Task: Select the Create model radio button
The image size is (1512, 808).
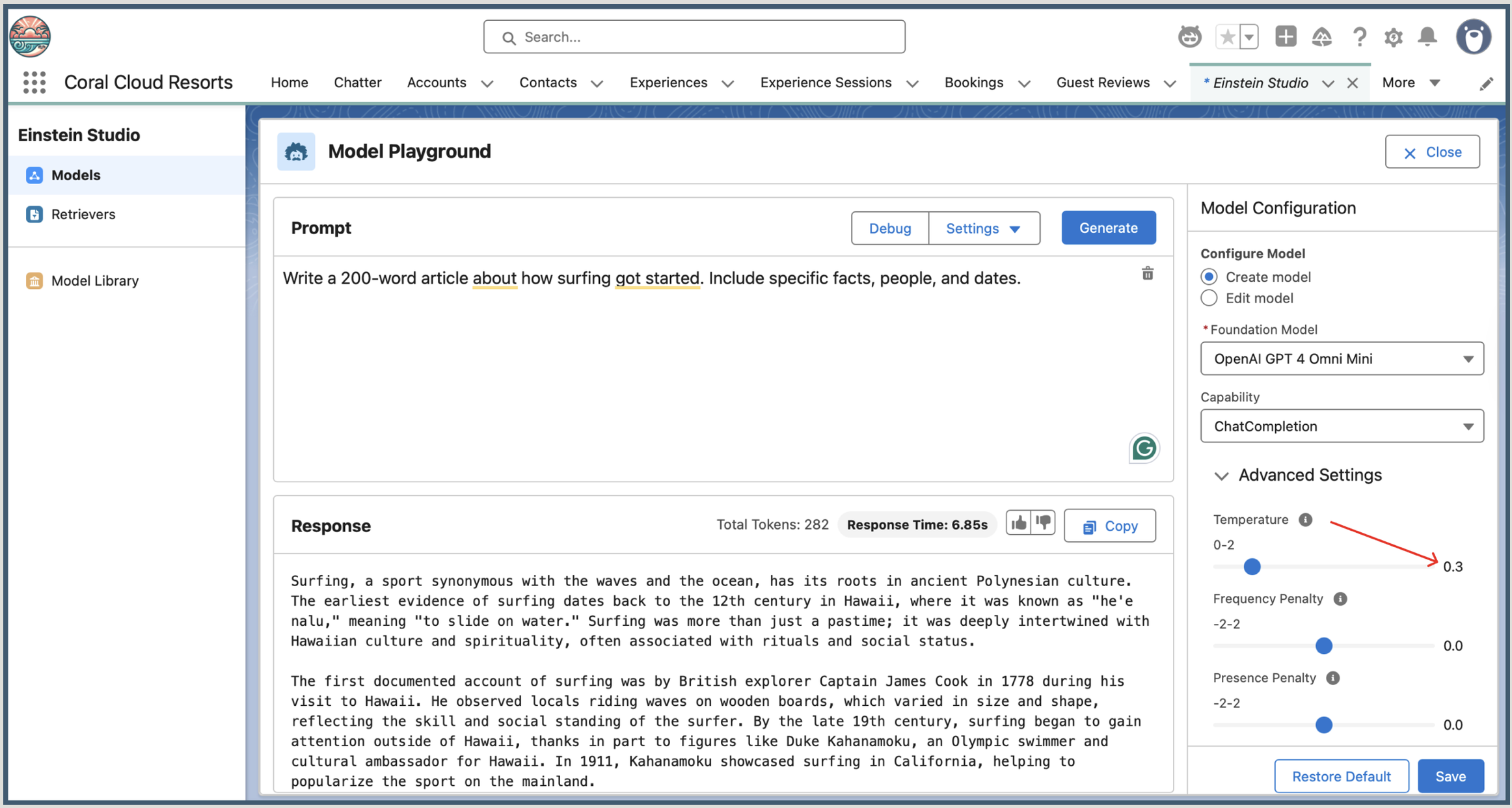Action: point(1209,277)
